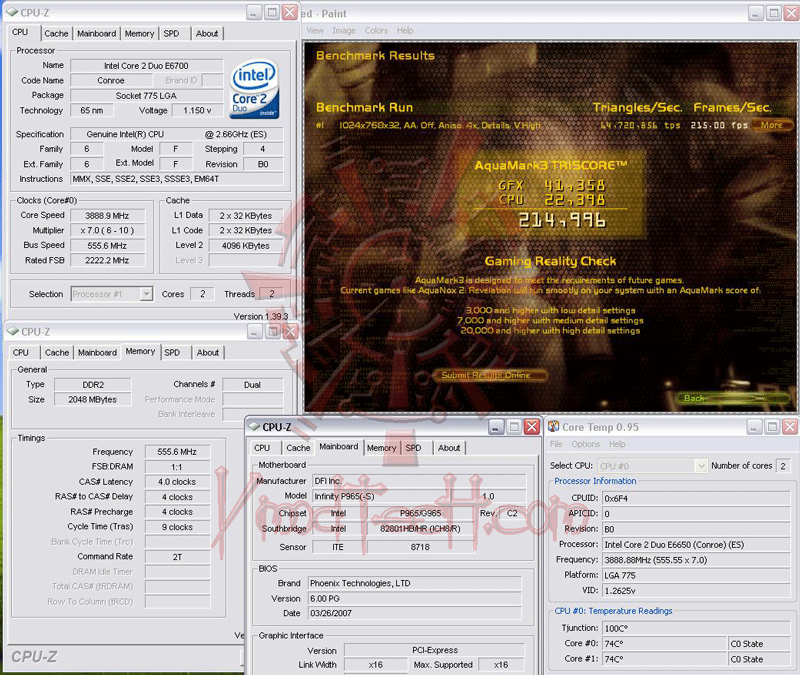Viewport: 800px width, 675px height.
Task: Click the CPU-Z Mainboard window title icon
Action: point(254,427)
